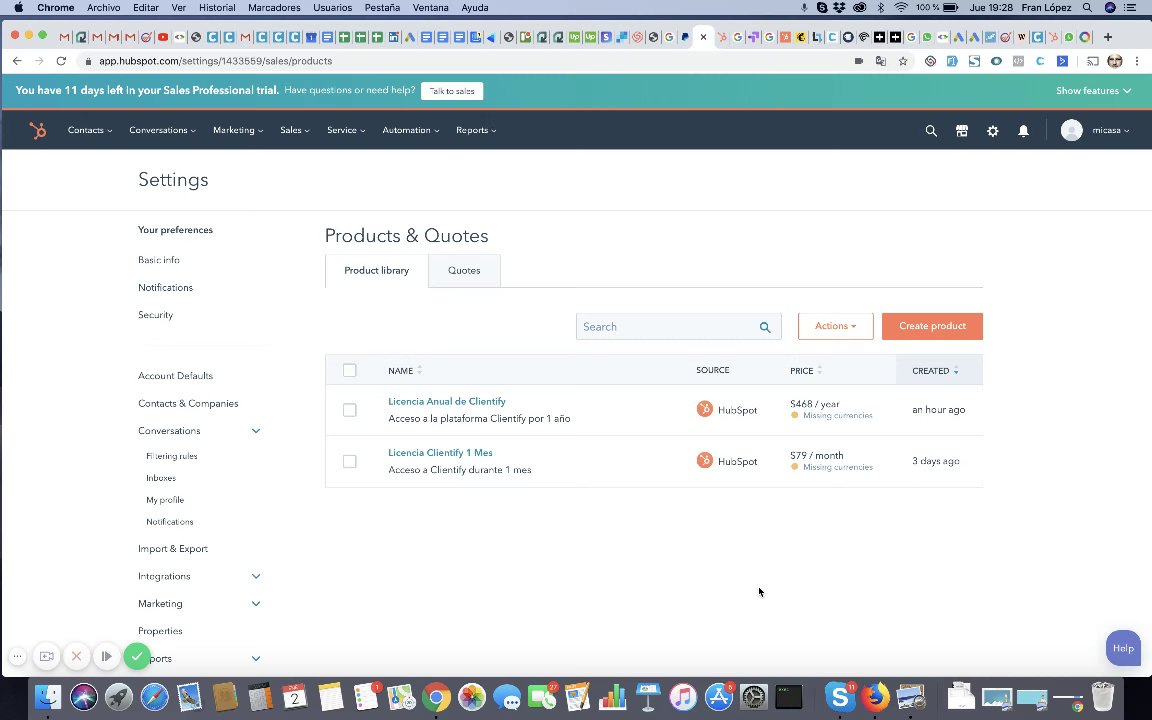Sort table by the NAME column header
Image resolution: width=1152 pixels, height=720 pixels.
click(405, 370)
